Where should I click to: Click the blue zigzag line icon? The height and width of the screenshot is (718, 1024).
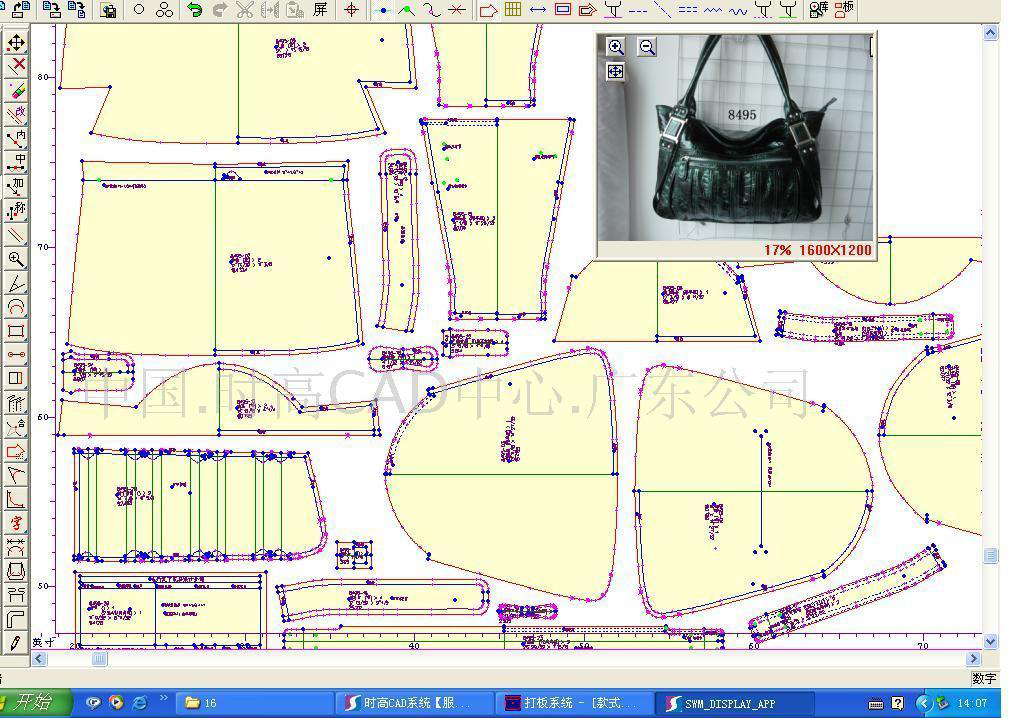[712, 10]
